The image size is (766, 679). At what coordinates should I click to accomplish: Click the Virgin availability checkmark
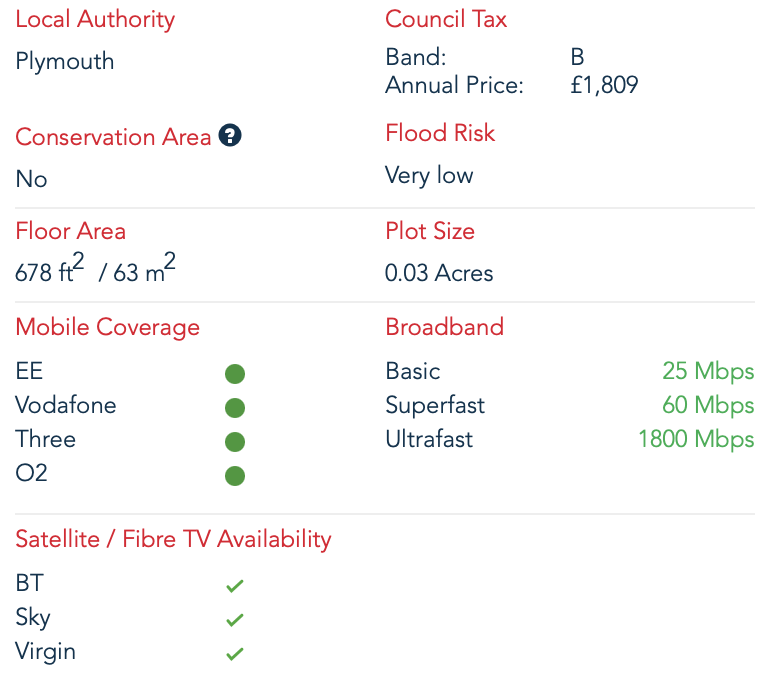point(235,654)
